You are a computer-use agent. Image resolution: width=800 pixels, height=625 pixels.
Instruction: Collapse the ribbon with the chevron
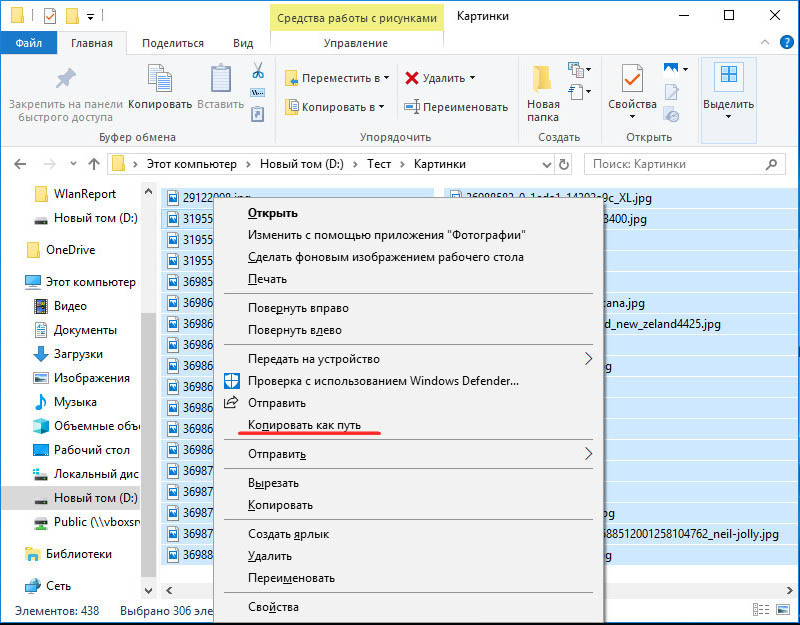pos(765,42)
